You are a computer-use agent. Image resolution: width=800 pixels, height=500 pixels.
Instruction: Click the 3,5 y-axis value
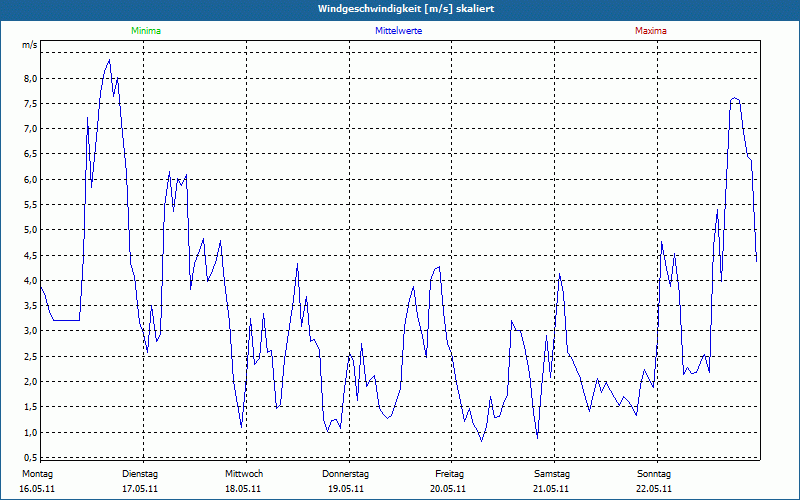point(31,306)
